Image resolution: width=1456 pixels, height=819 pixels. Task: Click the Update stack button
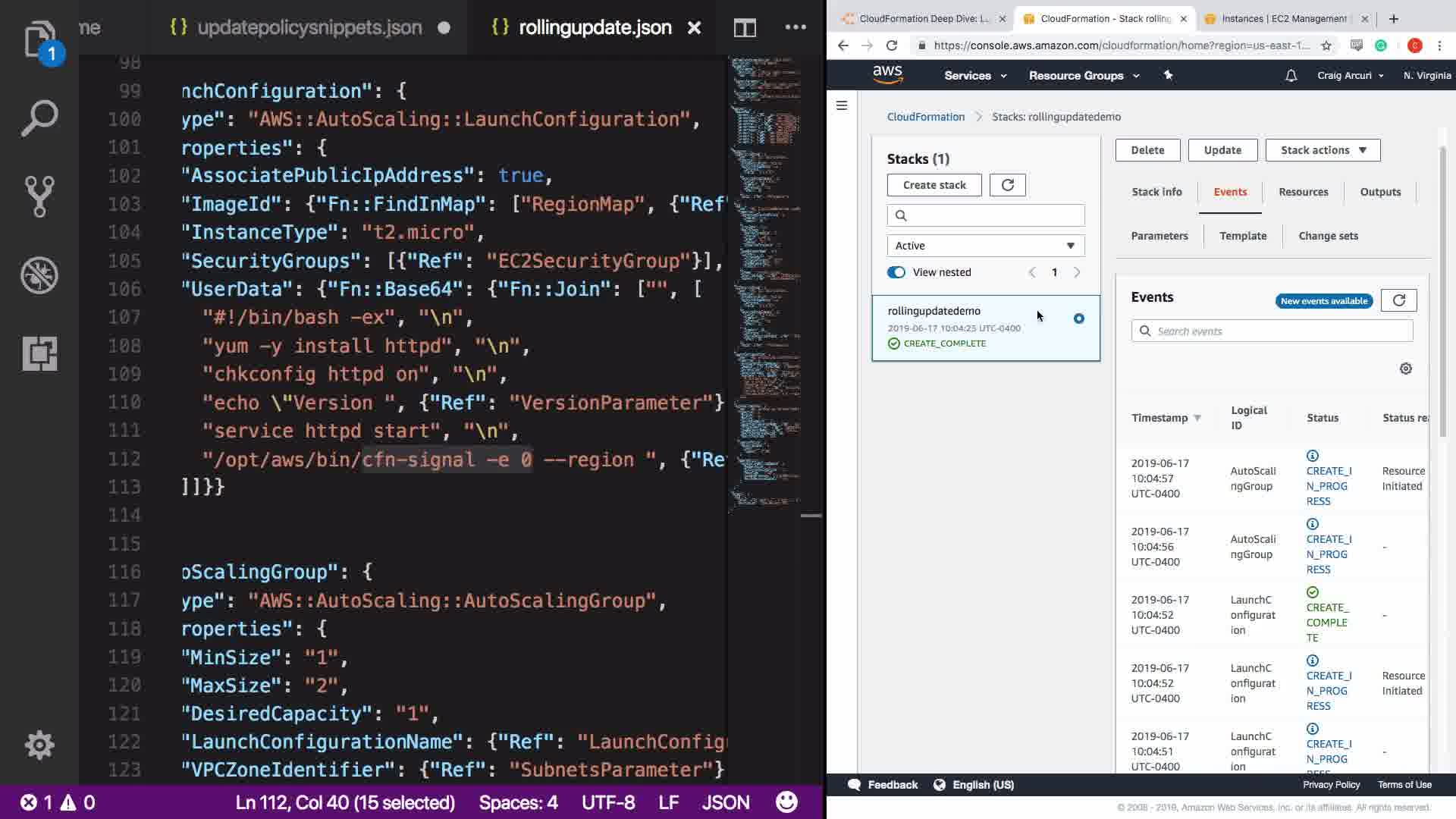click(1222, 150)
